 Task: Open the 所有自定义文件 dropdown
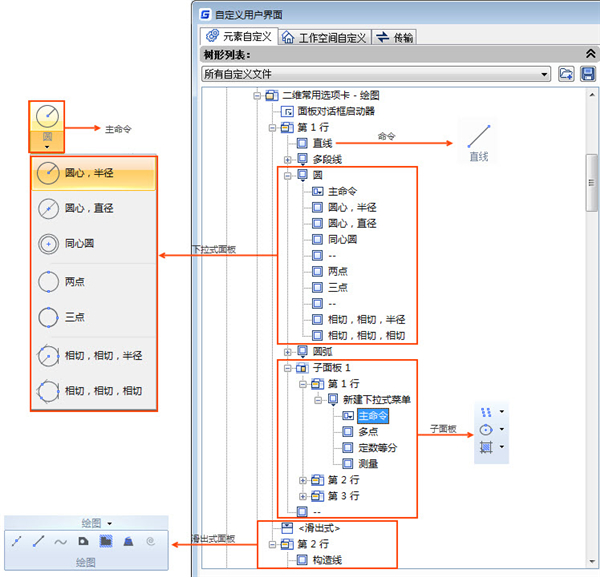tap(376, 74)
